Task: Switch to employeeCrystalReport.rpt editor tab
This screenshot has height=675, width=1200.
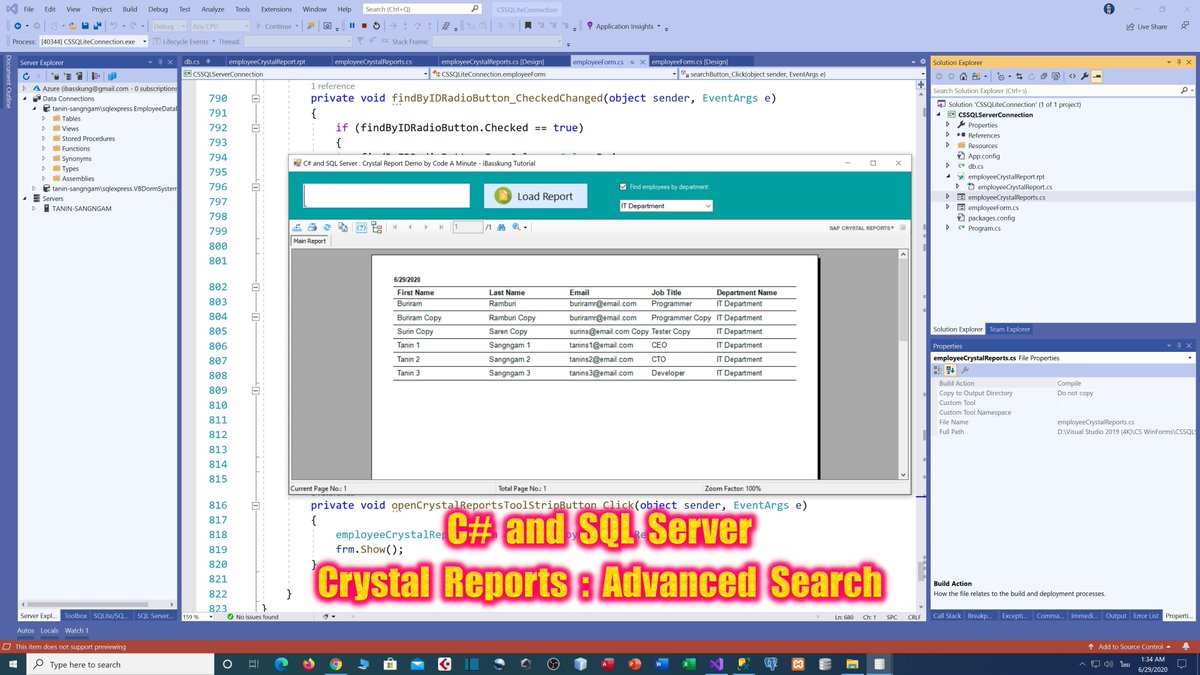Action: pos(265,62)
